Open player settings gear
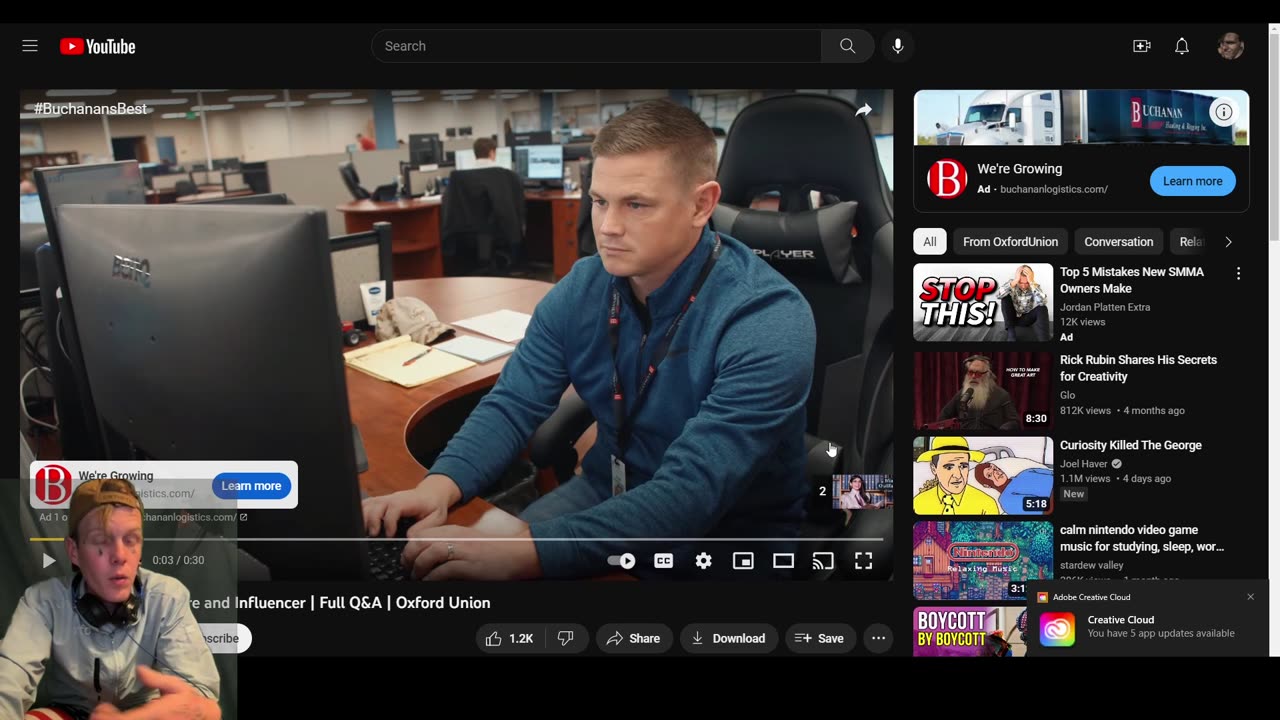 tap(704, 561)
